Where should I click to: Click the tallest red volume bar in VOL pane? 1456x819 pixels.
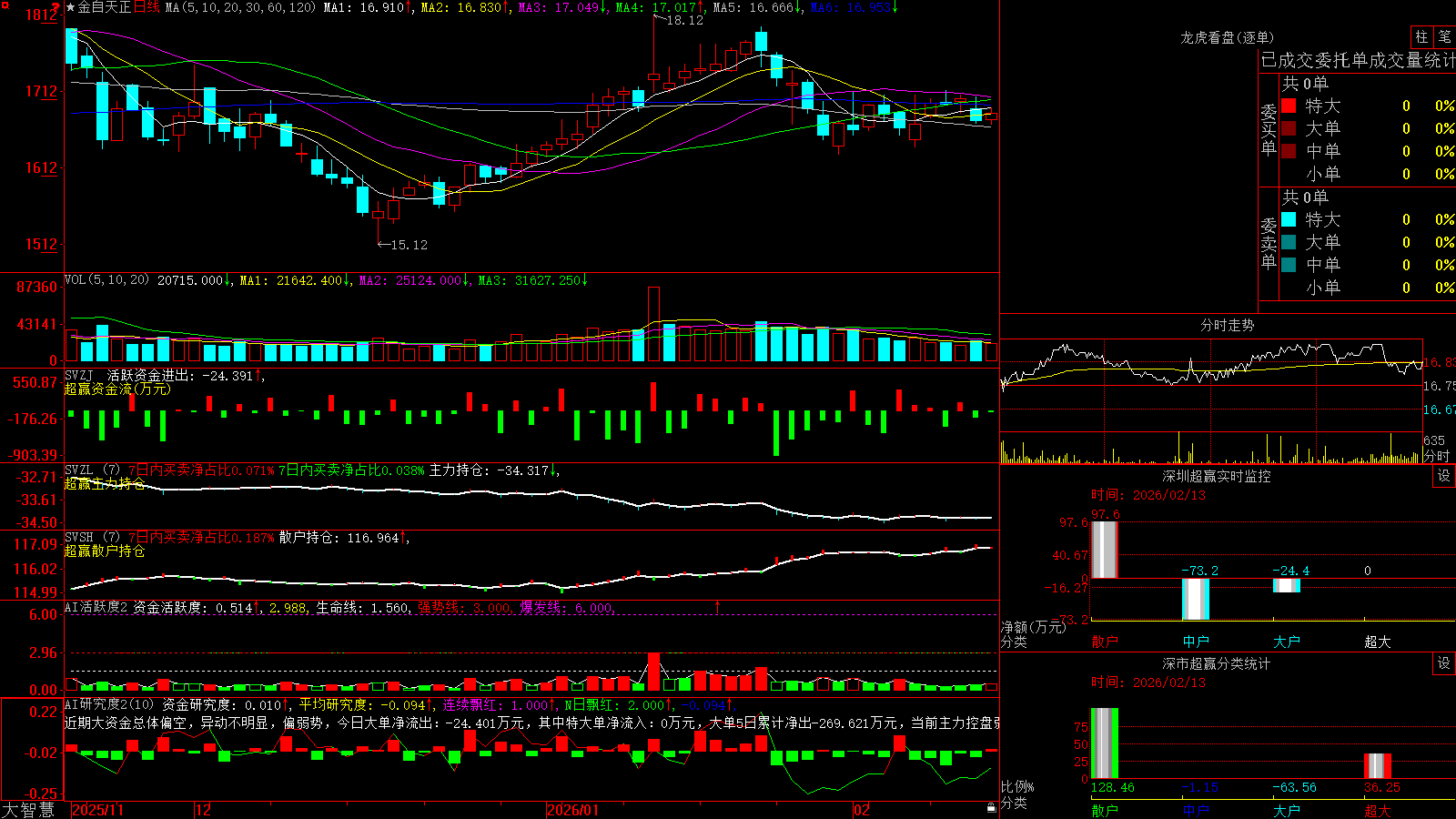pos(653,324)
